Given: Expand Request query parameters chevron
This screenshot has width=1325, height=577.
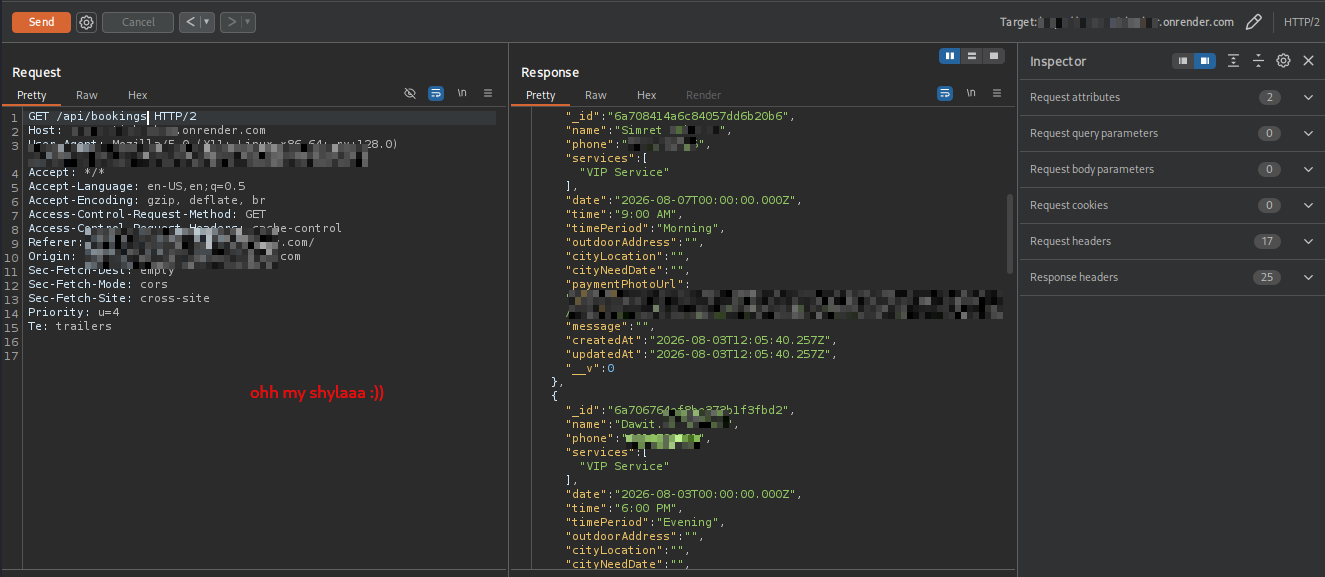Looking at the screenshot, I should click(1308, 133).
